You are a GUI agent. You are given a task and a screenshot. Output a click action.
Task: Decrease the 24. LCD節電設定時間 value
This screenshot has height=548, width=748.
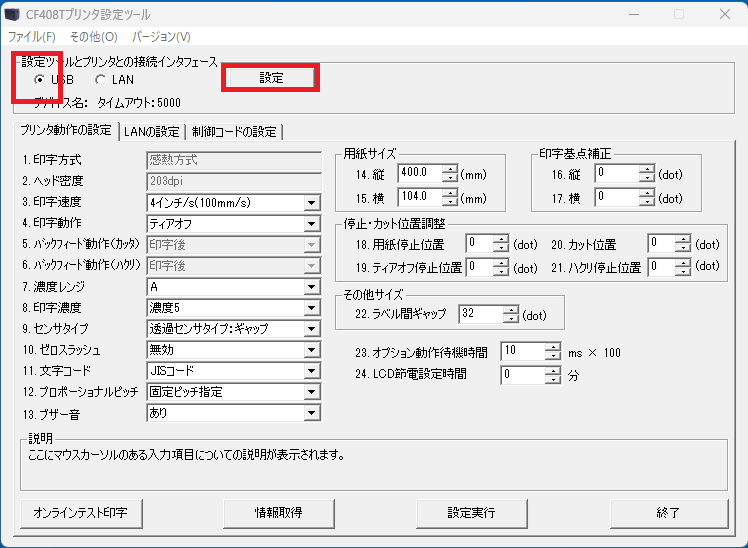[x=553, y=380]
